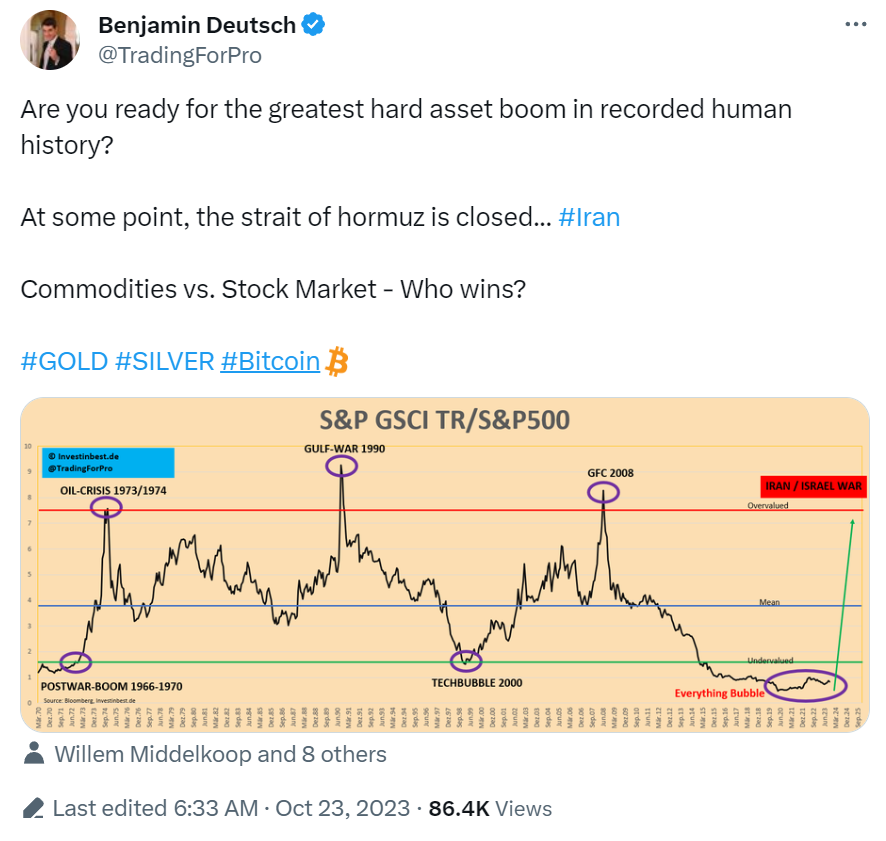
Task: Open the @TradingForPro handle
Action: click(180, 55)
